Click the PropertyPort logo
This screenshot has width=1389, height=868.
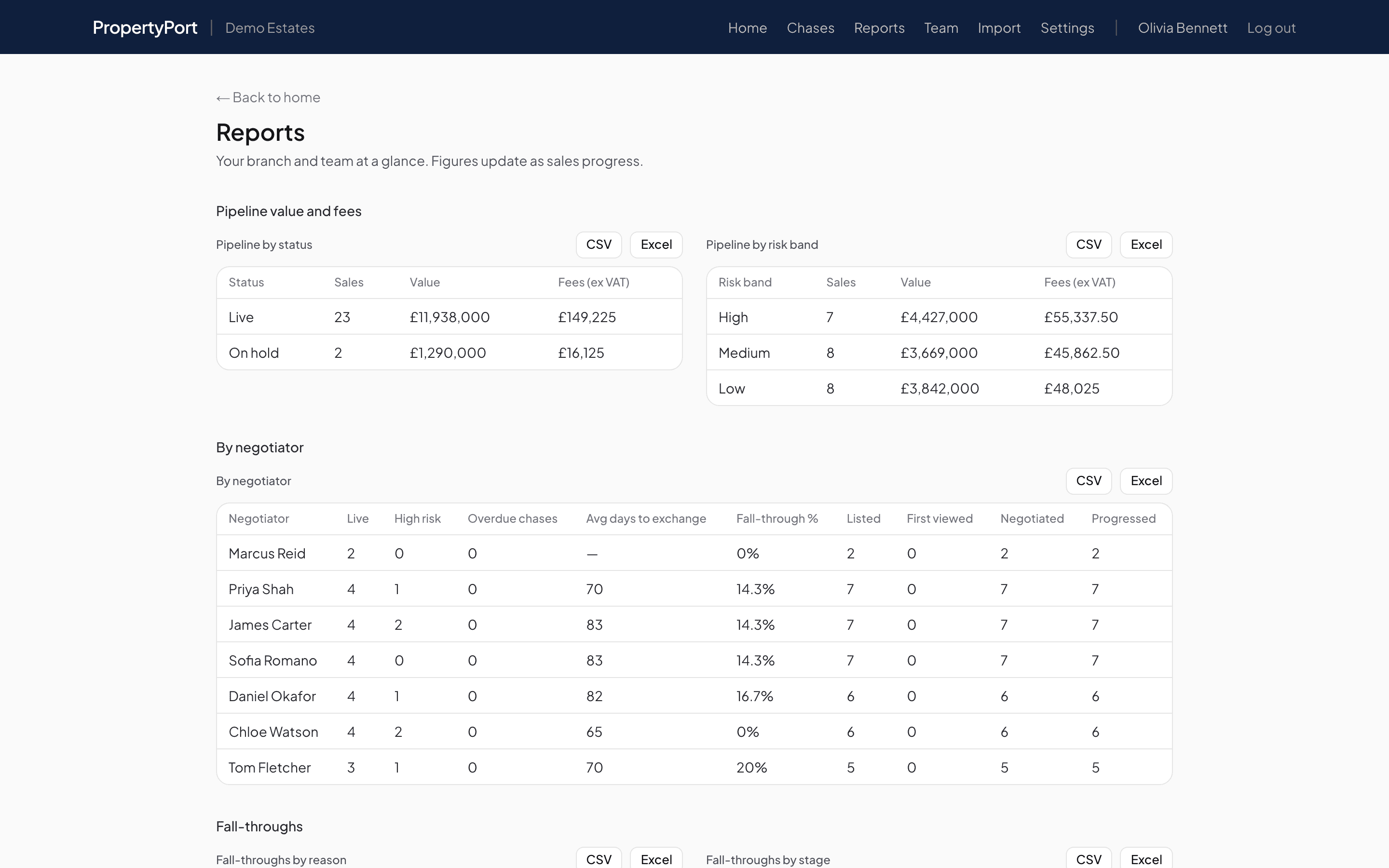(x=145, y=27)
